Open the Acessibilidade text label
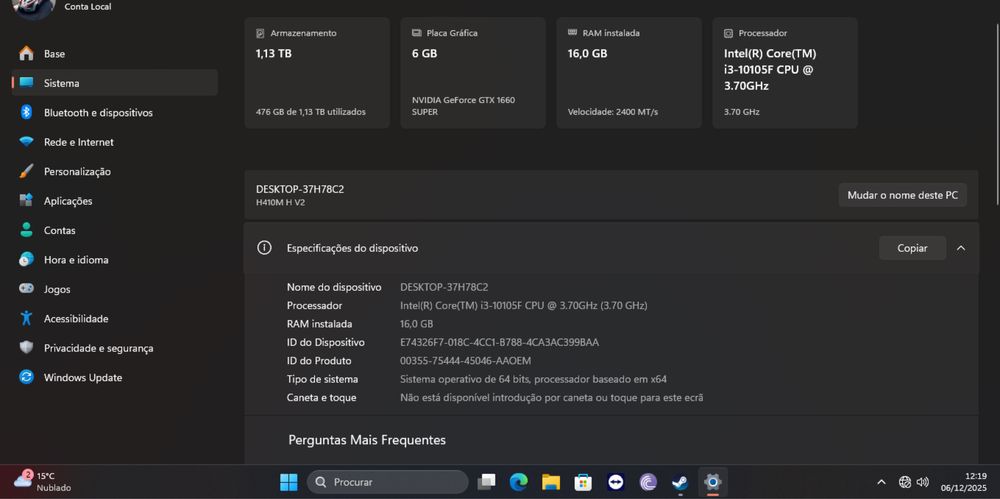 (76, 318)
